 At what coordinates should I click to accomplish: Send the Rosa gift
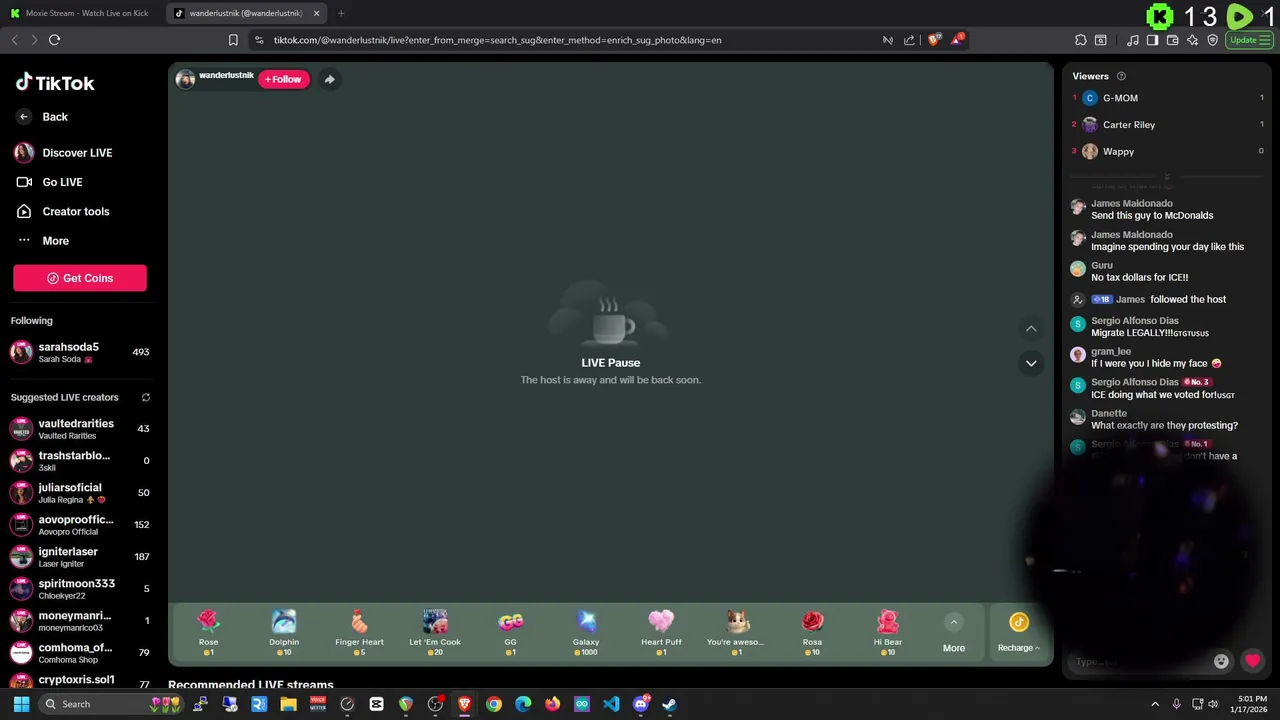point(812,632)
